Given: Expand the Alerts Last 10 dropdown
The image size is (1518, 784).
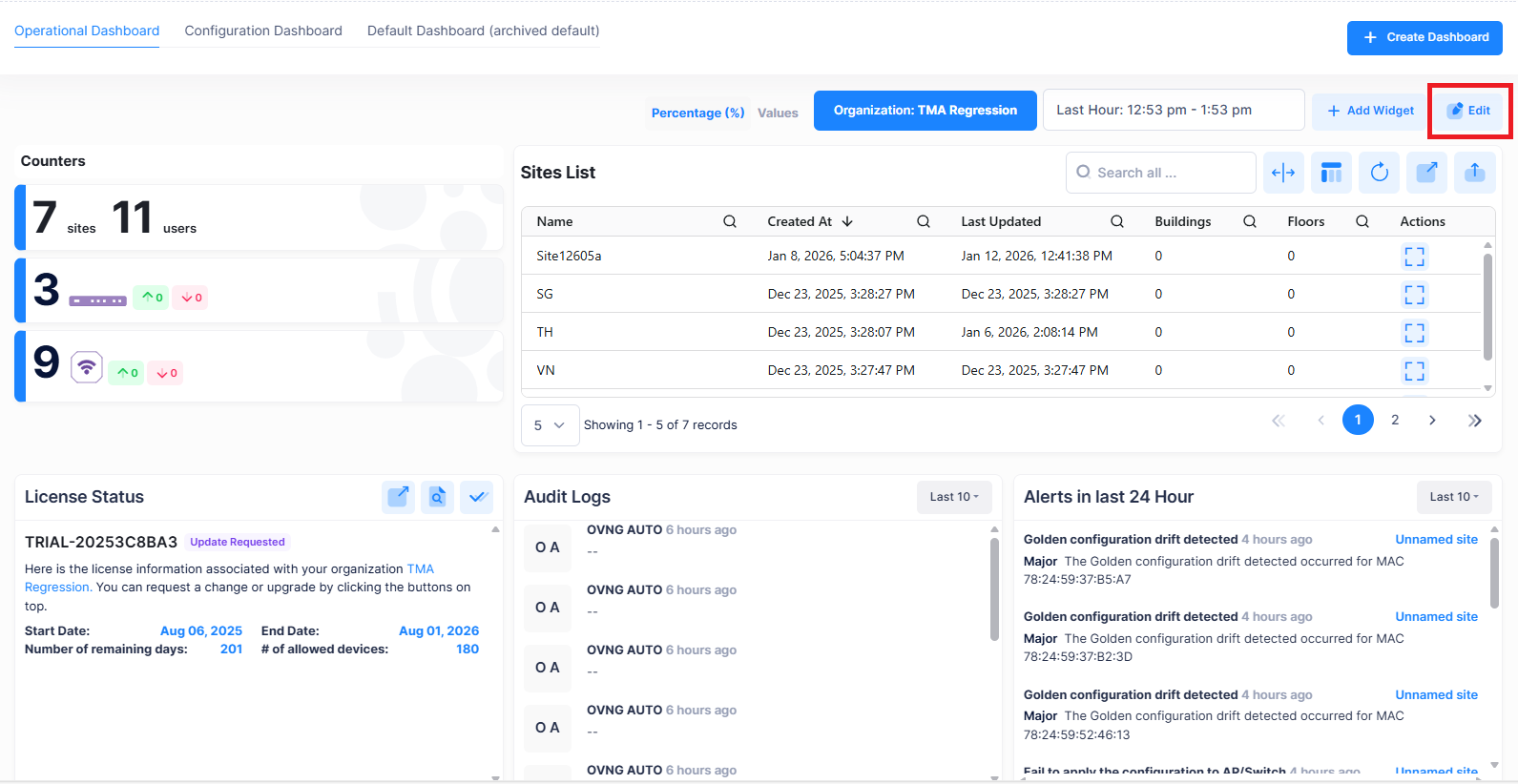Looking at the screenshot, I should tap(1454, 497).
